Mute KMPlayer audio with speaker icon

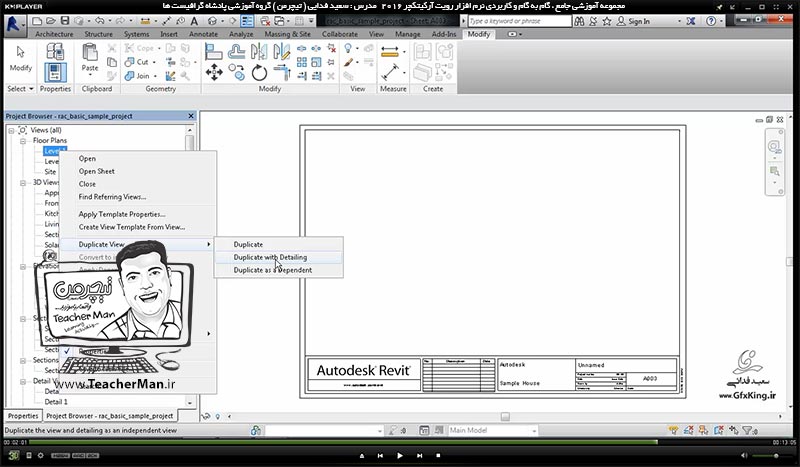[743, 455]
